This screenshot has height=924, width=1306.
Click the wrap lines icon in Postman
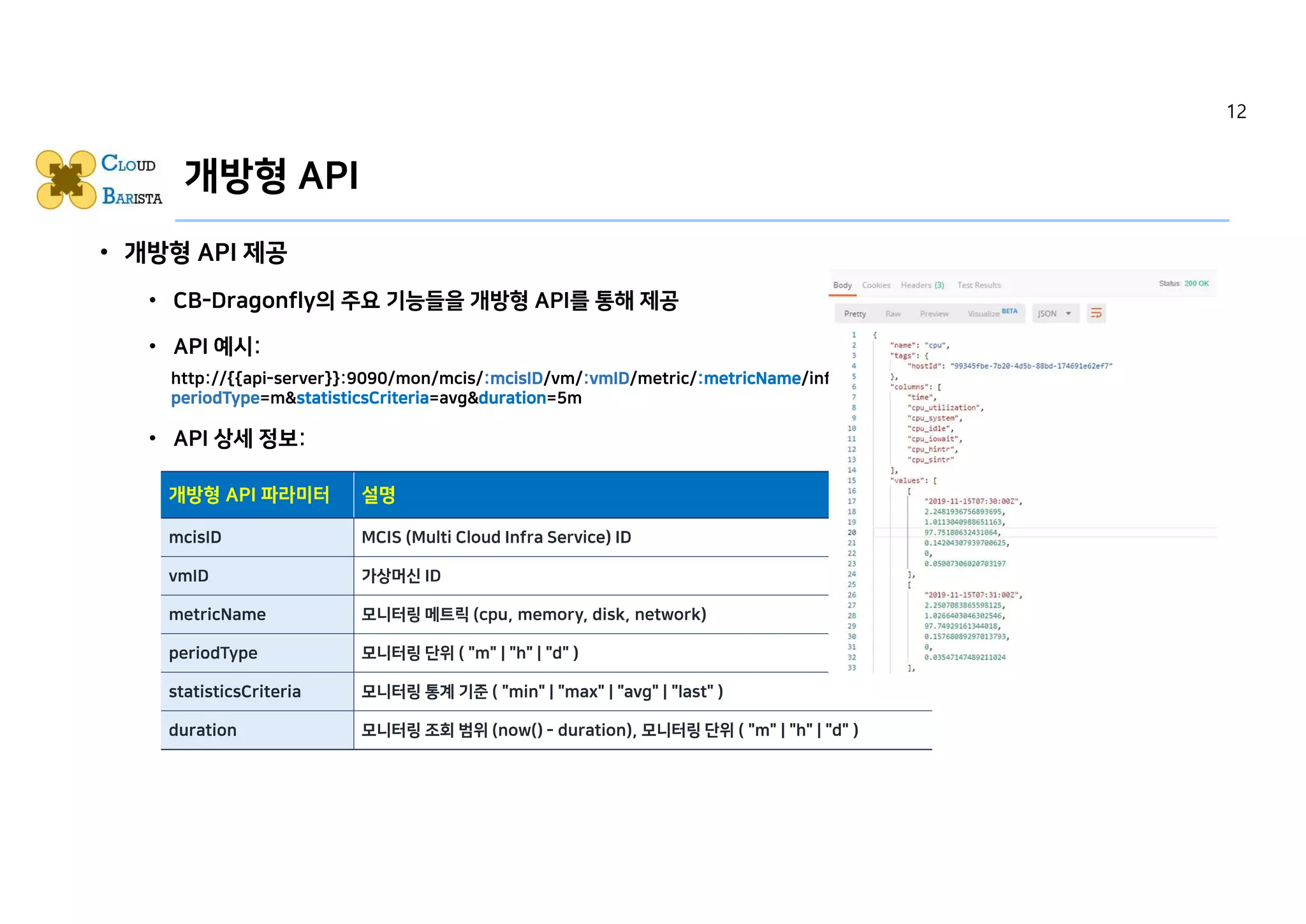(1096, 313)
